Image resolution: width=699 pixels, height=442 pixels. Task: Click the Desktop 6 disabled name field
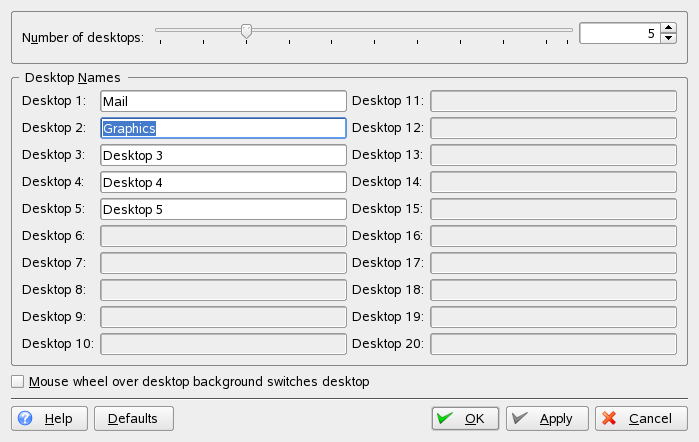223,236
